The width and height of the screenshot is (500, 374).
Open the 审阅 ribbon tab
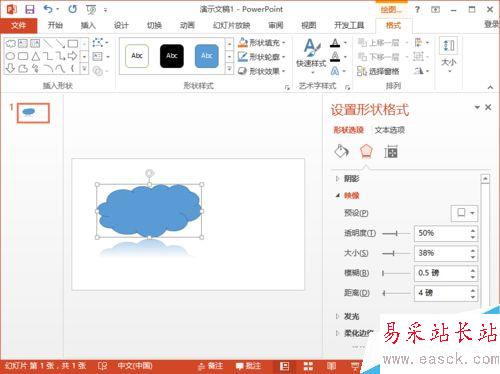[276, 25]
